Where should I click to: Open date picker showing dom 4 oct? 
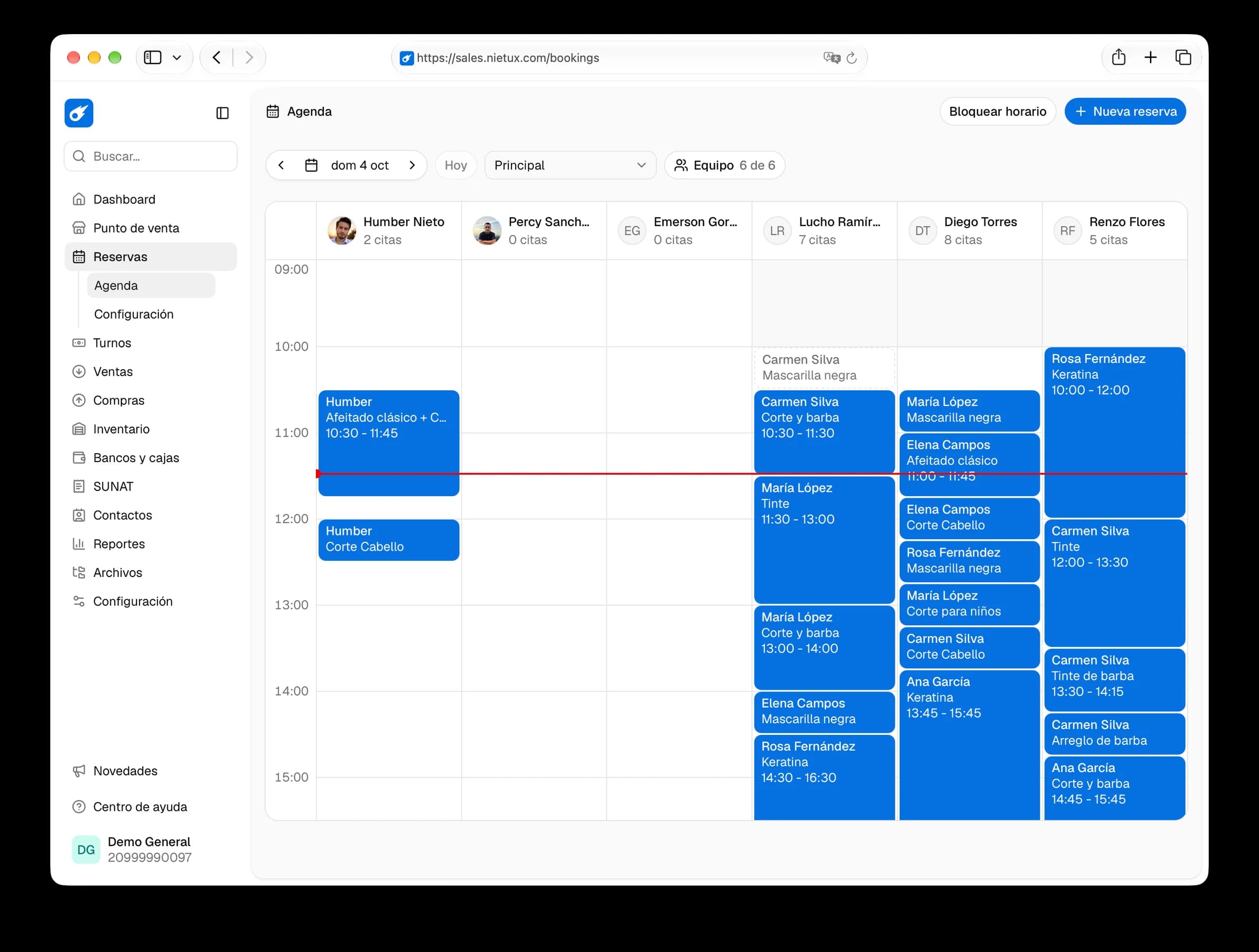tap(347, 166)
